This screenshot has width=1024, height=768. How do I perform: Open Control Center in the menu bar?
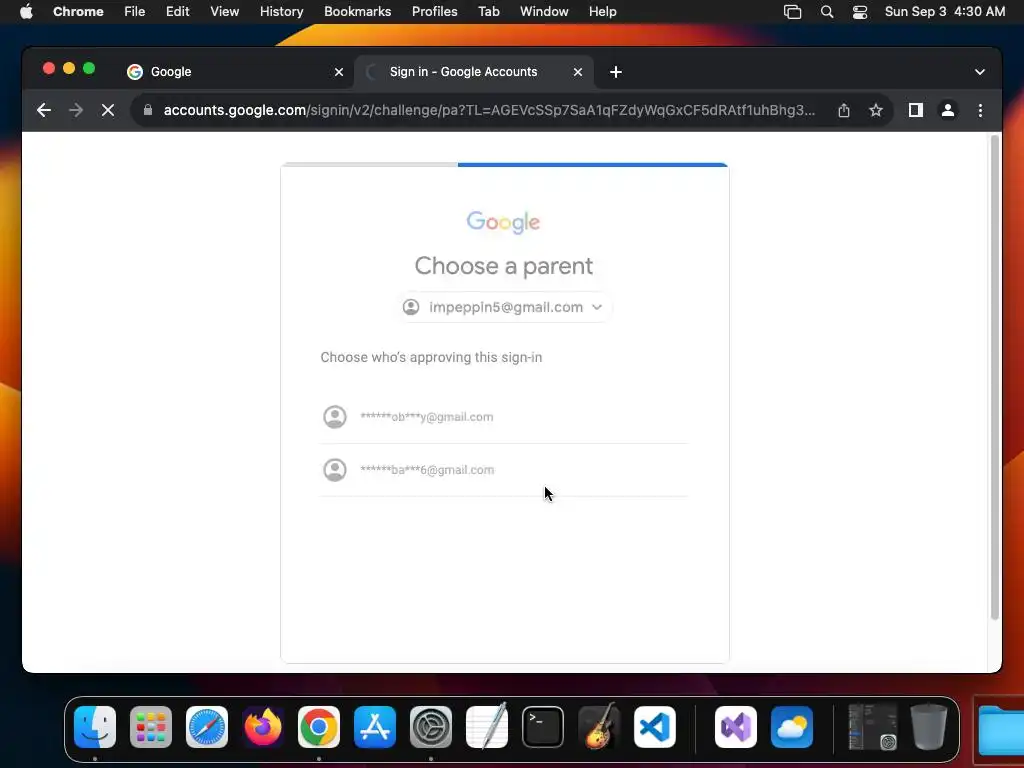click(859, 12)
